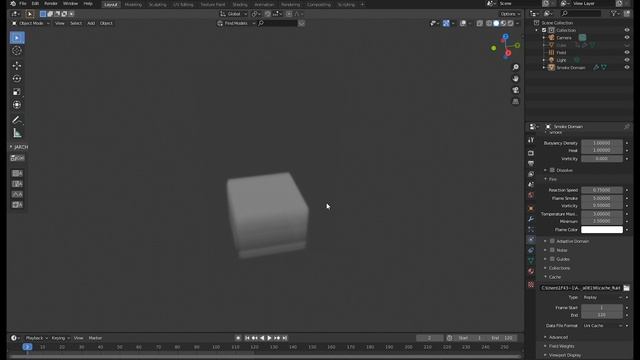640x360 pixels.
Task: Open the View Layer properties tab
Action: click(x=531, y=174)
